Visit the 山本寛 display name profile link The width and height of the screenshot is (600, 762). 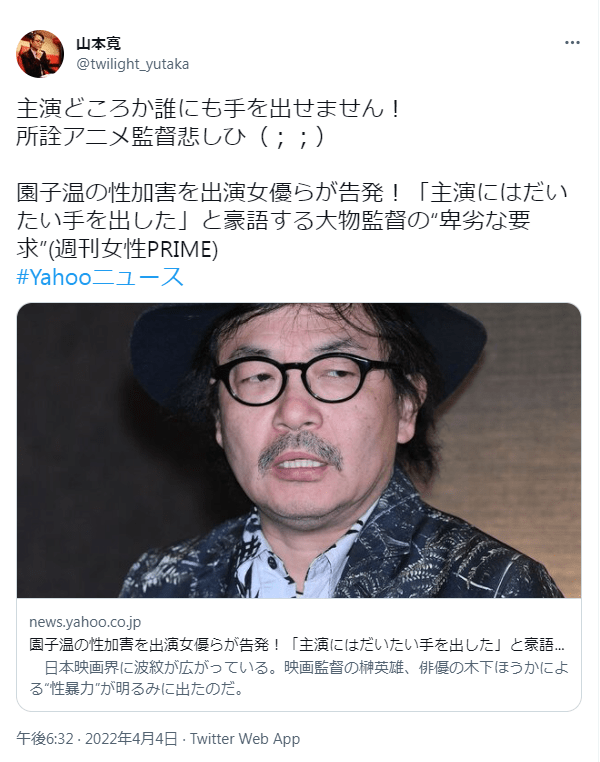point(98,44)
